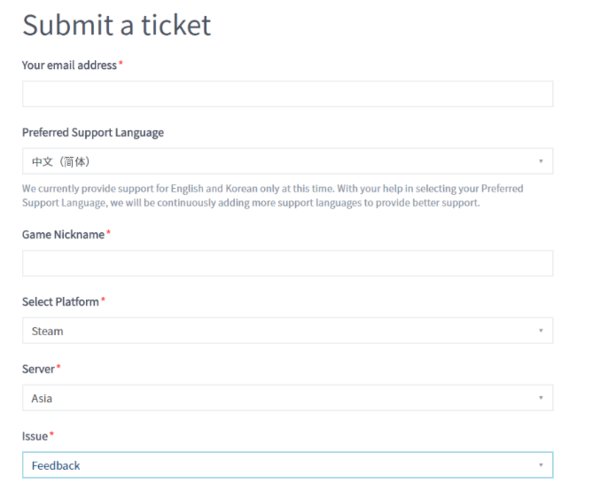Click the red asterisk beside Game Nickname
This screenshot has width=600, height=499.
tap(108, 233)
